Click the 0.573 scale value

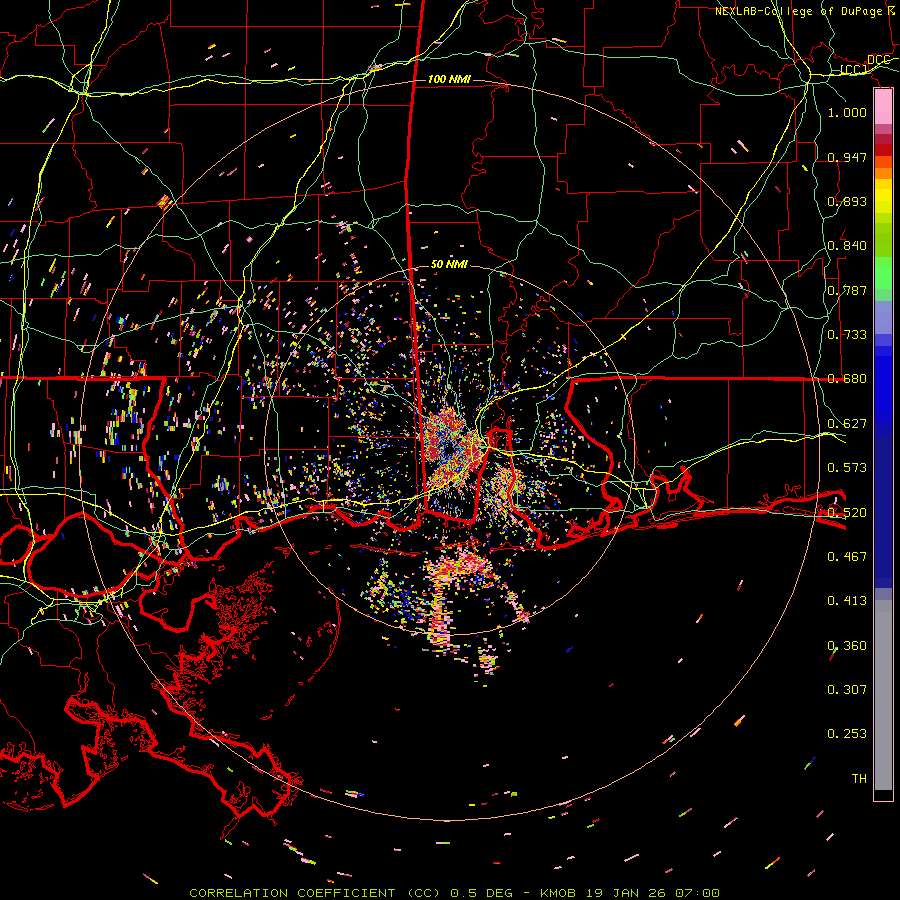tap(847, 467)
